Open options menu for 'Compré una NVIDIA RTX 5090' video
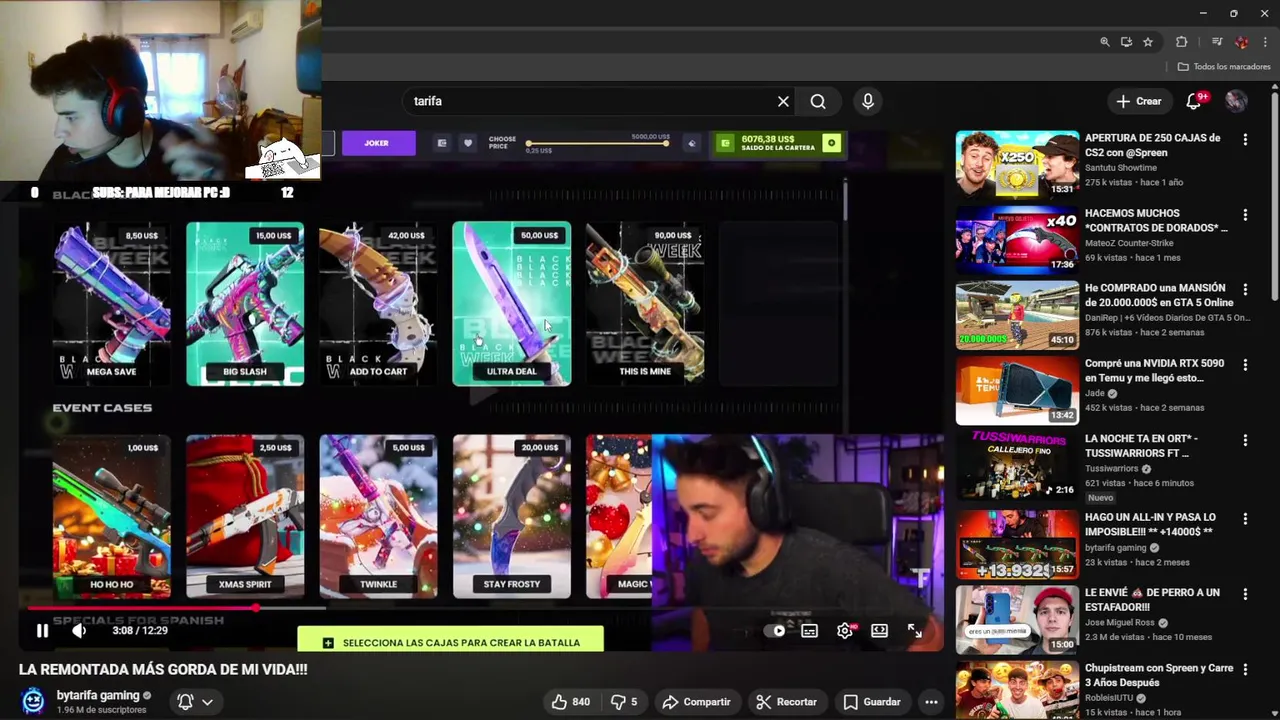Viewport: 1280px width, 720px height. [x=1245, y=365]
